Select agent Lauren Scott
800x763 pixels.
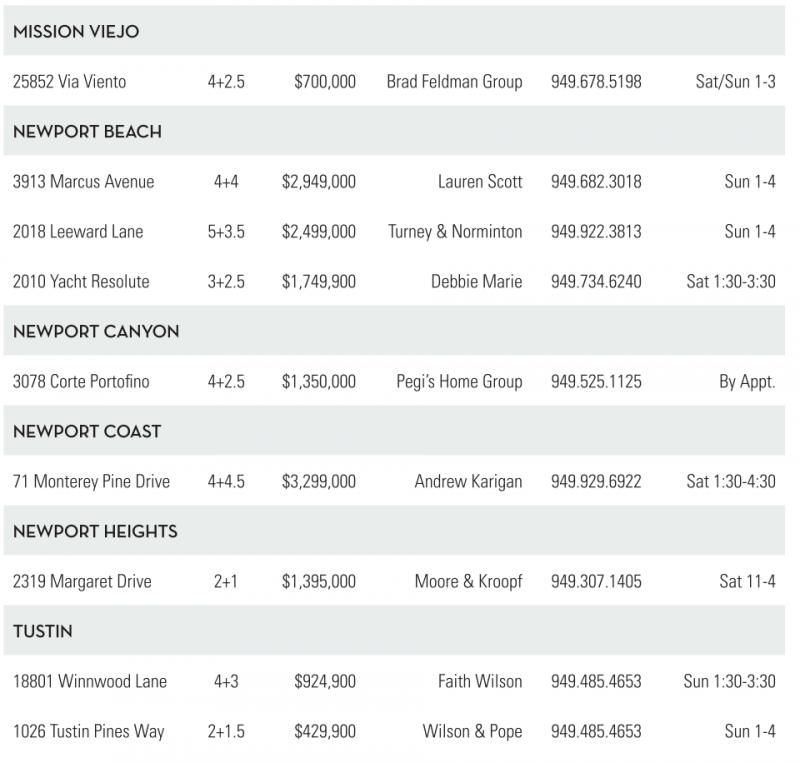click(x=480, y=182)
